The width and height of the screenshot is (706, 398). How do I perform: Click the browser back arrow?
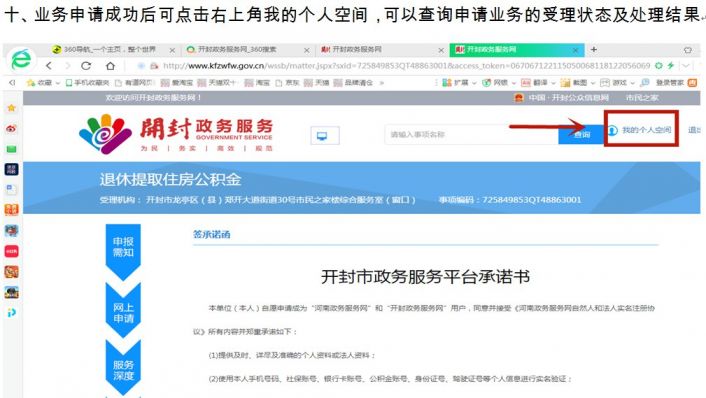(x=49, y=66)
